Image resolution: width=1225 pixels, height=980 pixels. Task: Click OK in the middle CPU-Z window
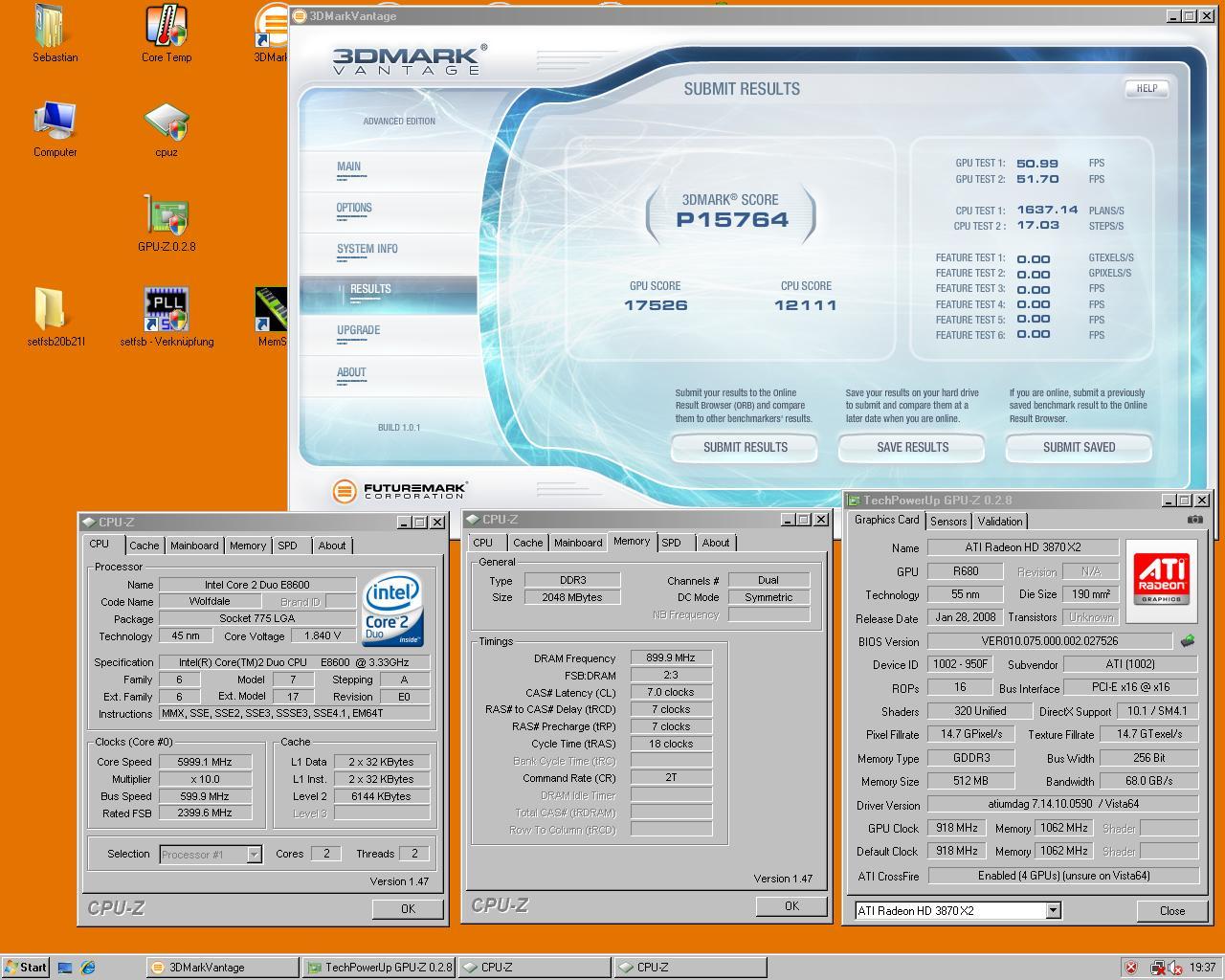pos(791,905)
